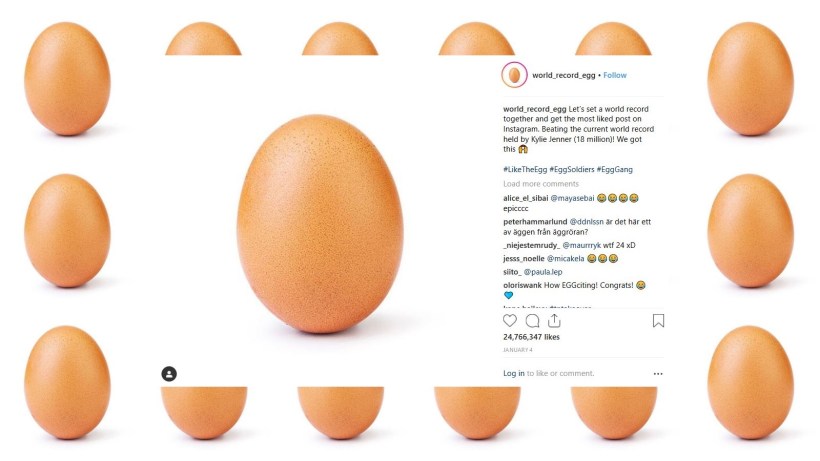Click Log in to like or comment
The image size is (820, 461).
pyautogui.click(x=514, y=373)
